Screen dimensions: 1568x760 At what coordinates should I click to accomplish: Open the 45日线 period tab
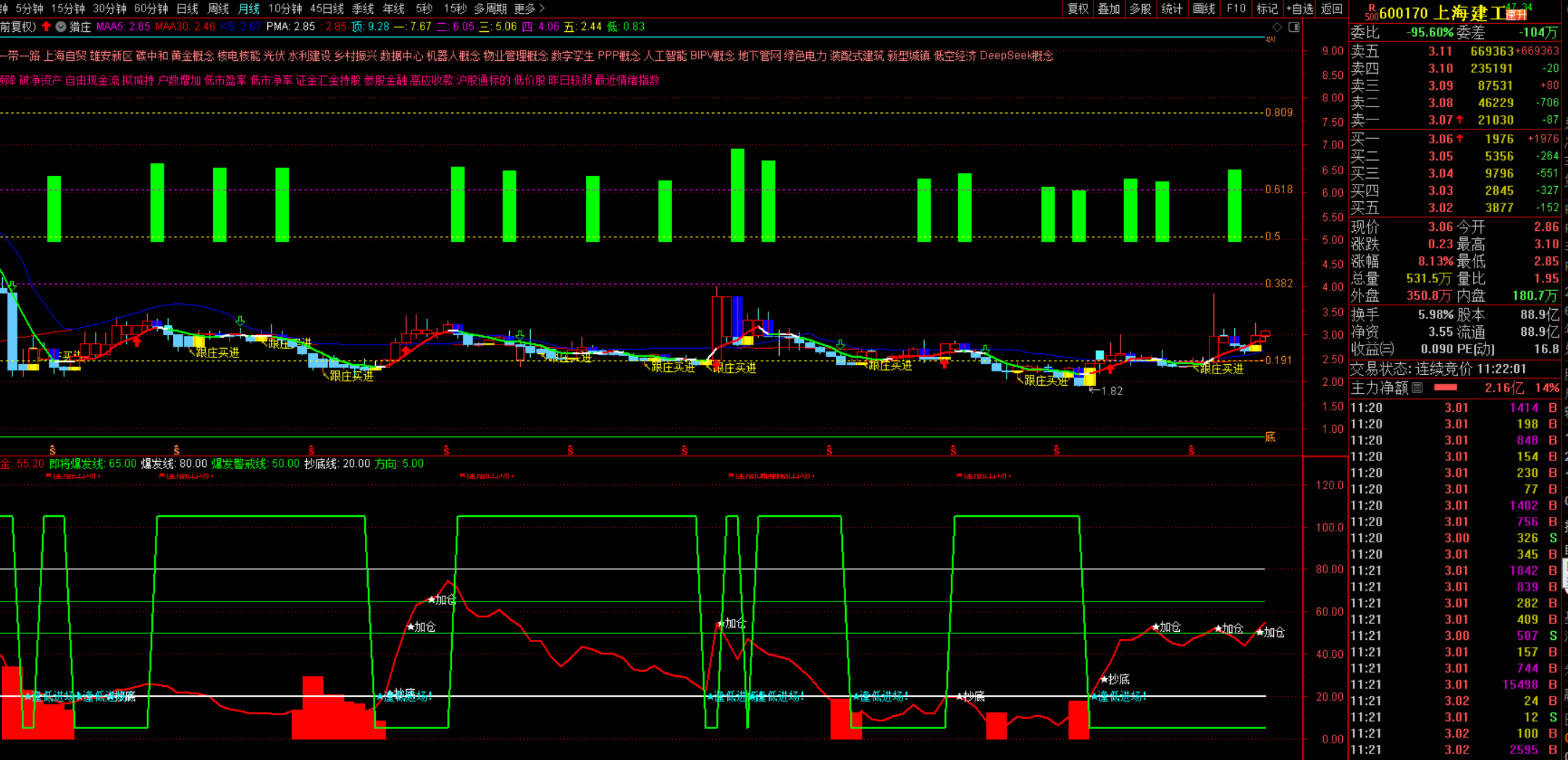pos(327,9)
